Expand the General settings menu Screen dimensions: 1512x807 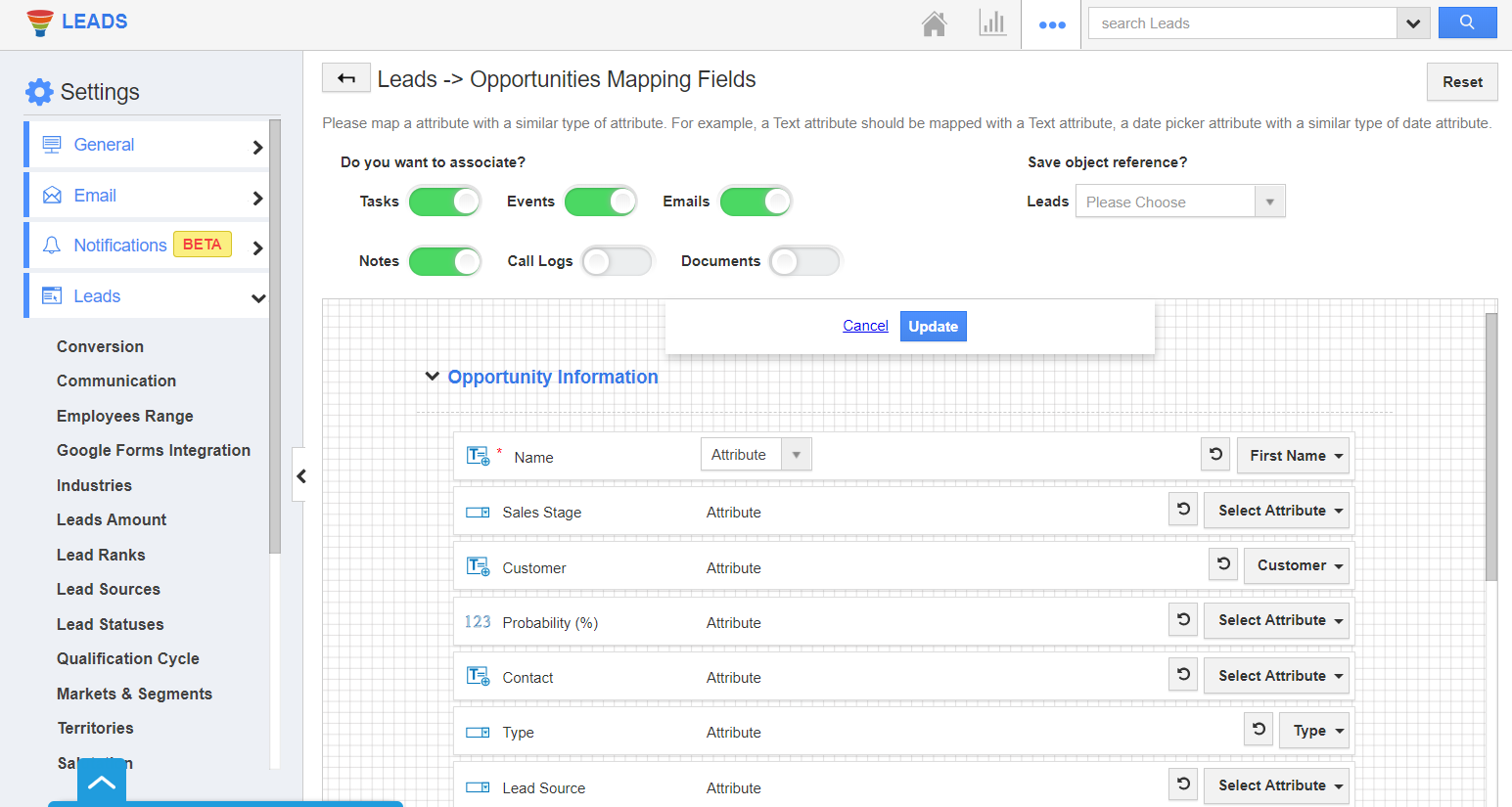tap(257, 147)
